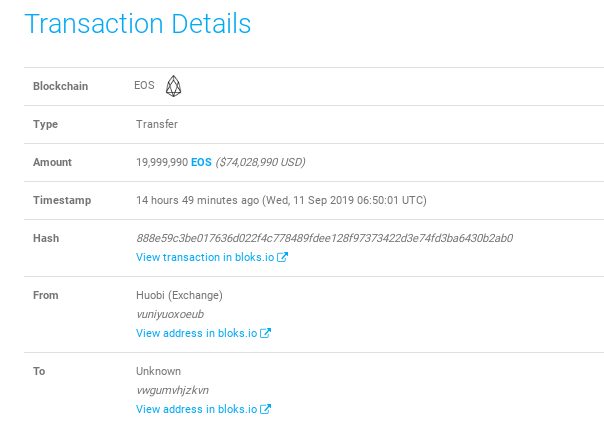Click the recipient address vwgumvhjzkvn

tap(173, 390)
